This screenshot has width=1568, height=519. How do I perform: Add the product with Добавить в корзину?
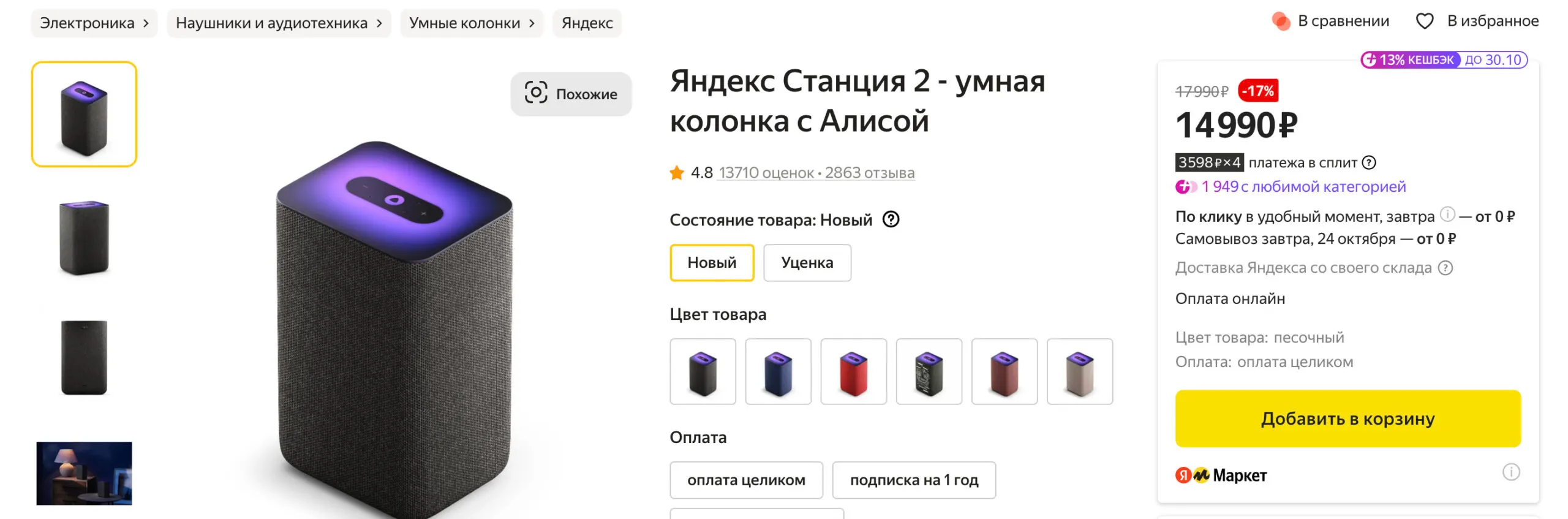[x=1347, y=419]
